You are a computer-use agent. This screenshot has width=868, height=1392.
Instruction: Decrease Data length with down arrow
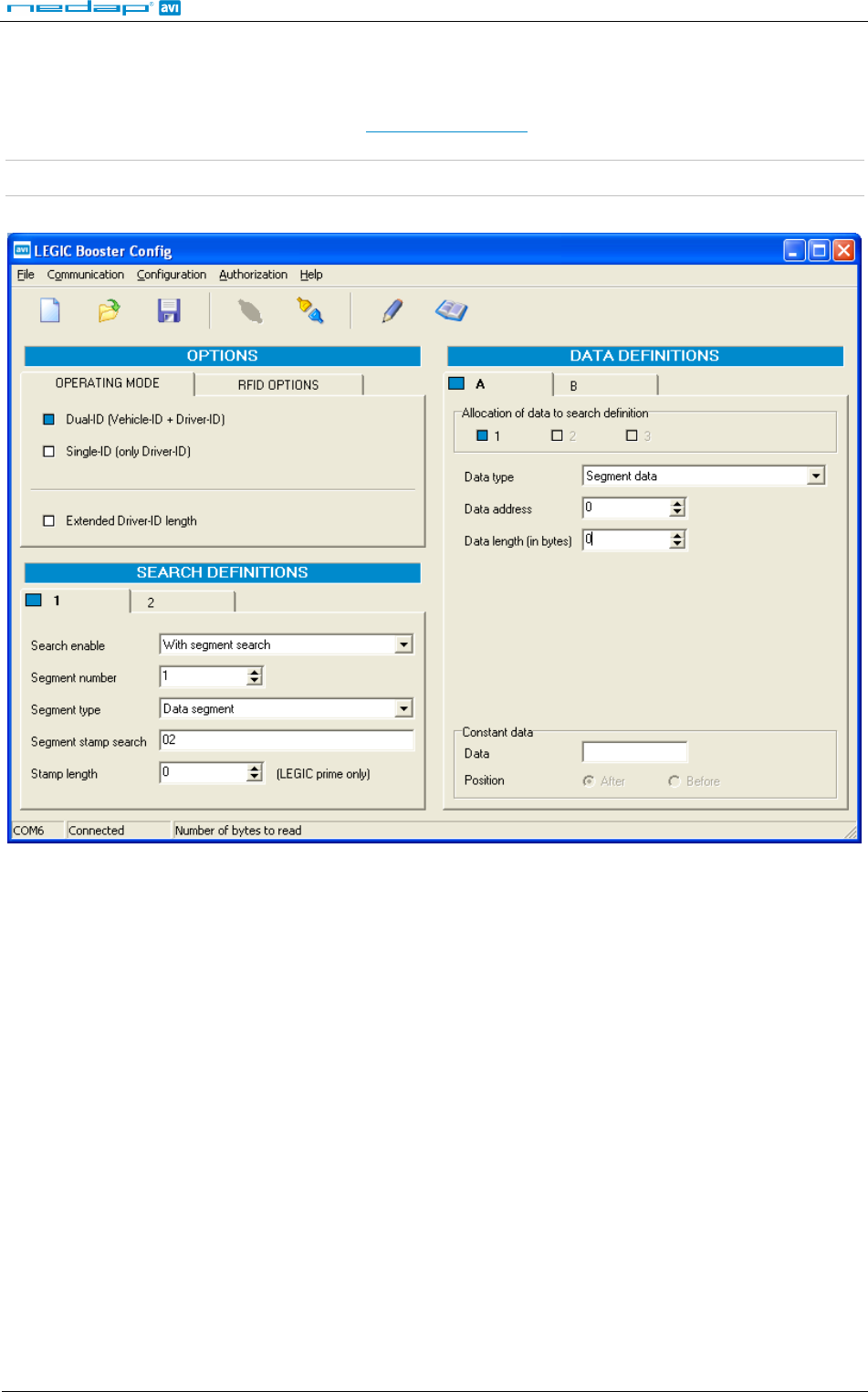click(x=677, y=545)
